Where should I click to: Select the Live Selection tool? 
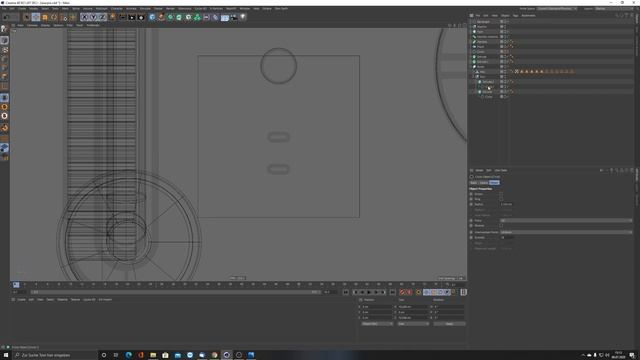coord(27,17)
